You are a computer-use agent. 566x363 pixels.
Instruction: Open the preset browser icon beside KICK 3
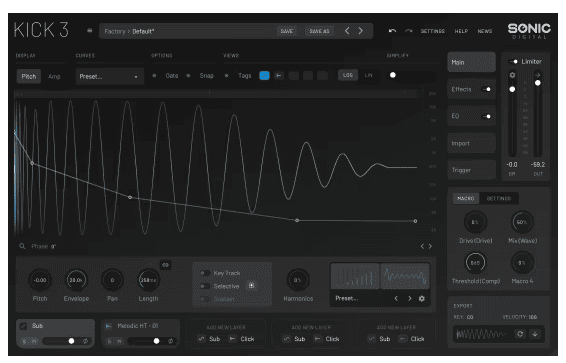click(x=90, y=31)
